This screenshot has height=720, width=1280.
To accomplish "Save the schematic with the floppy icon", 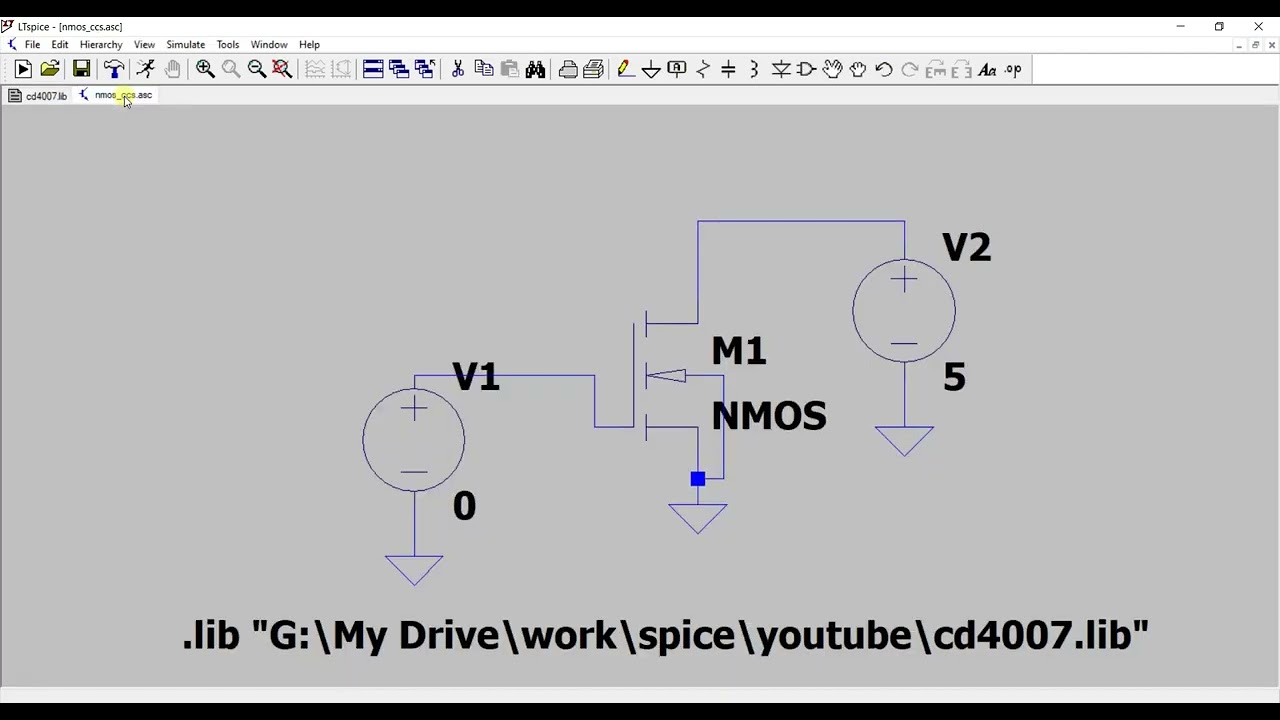I will click(x=82, y=69).
